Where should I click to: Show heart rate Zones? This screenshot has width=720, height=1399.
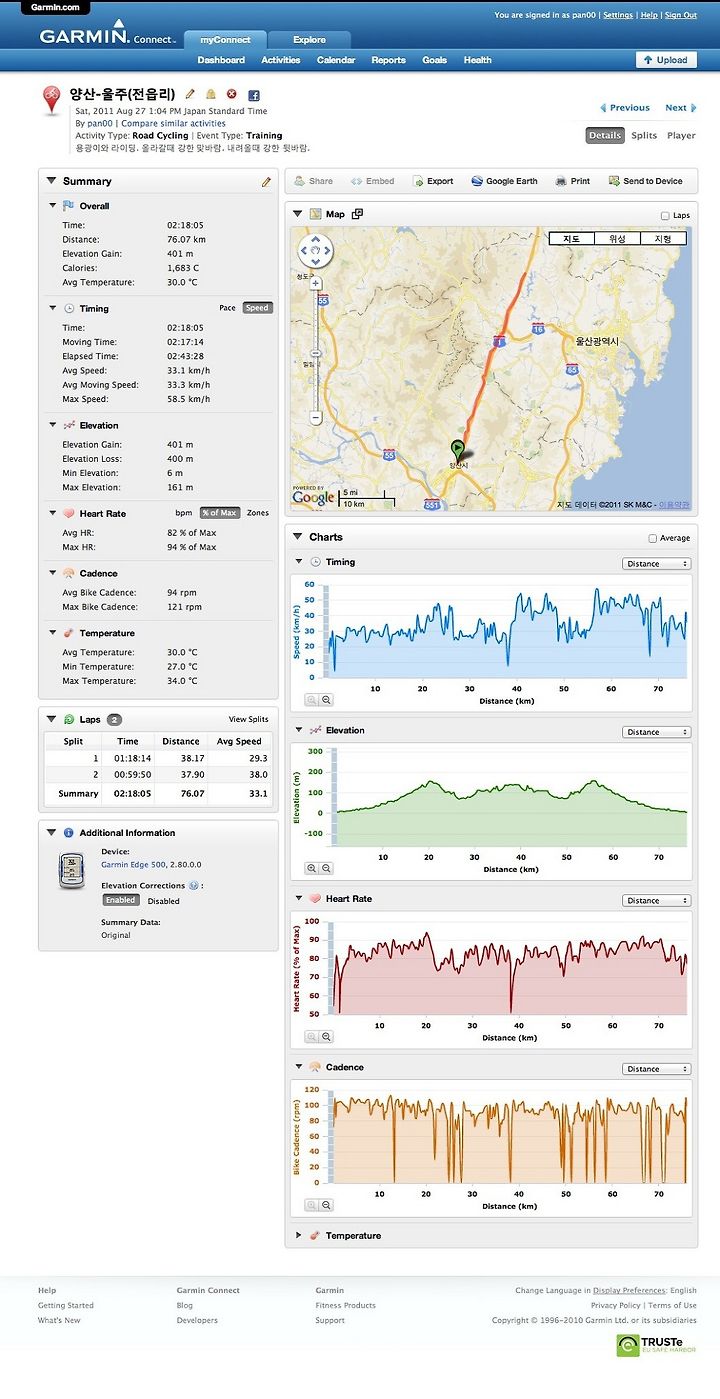[x=258, y=513]
